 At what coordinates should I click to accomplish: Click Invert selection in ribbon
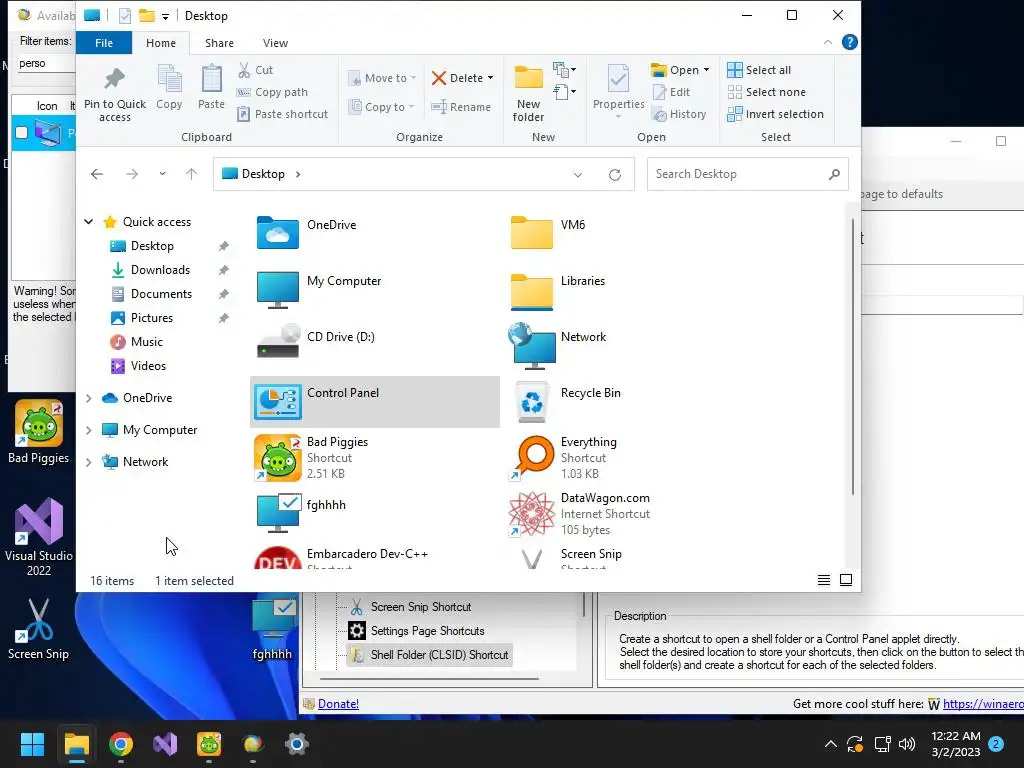(x=775, y=114)
